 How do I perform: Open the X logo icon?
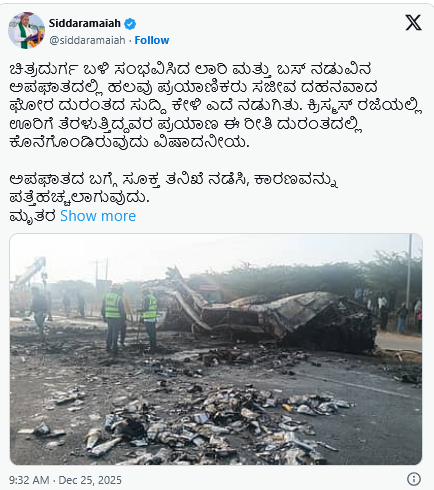coord(413,23)
